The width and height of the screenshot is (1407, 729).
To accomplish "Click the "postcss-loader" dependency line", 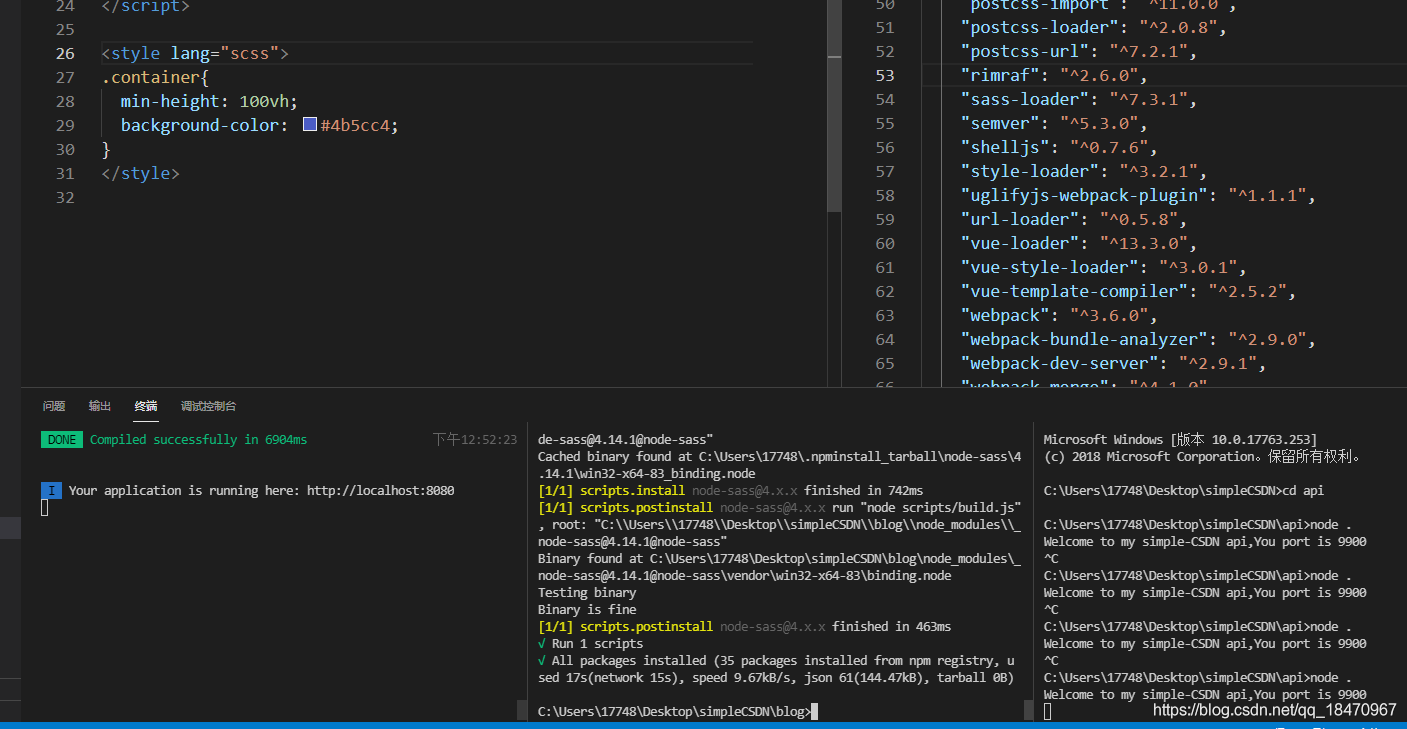I will [1093, 27].
